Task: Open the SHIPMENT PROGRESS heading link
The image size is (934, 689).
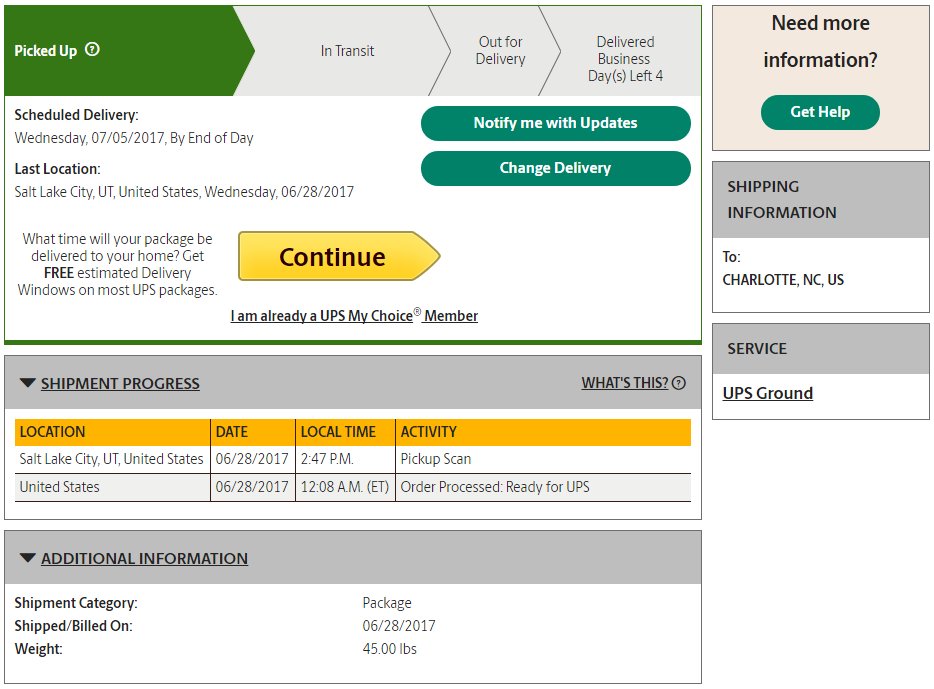Action: (x=120, y=384)
